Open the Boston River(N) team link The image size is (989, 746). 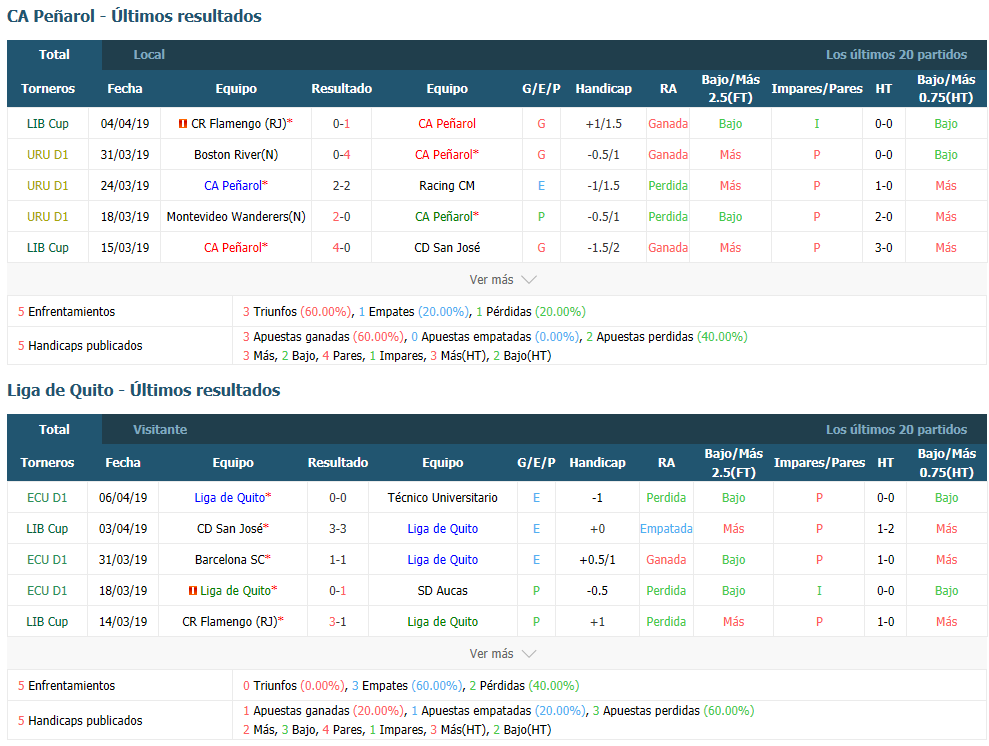[x=236, y=154]
